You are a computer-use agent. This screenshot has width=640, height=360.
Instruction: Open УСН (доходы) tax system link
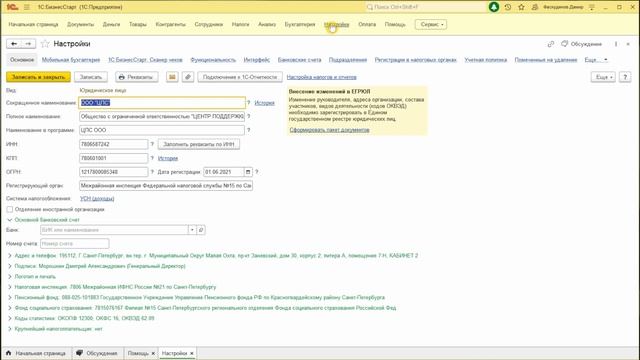[x=97, y=198]
